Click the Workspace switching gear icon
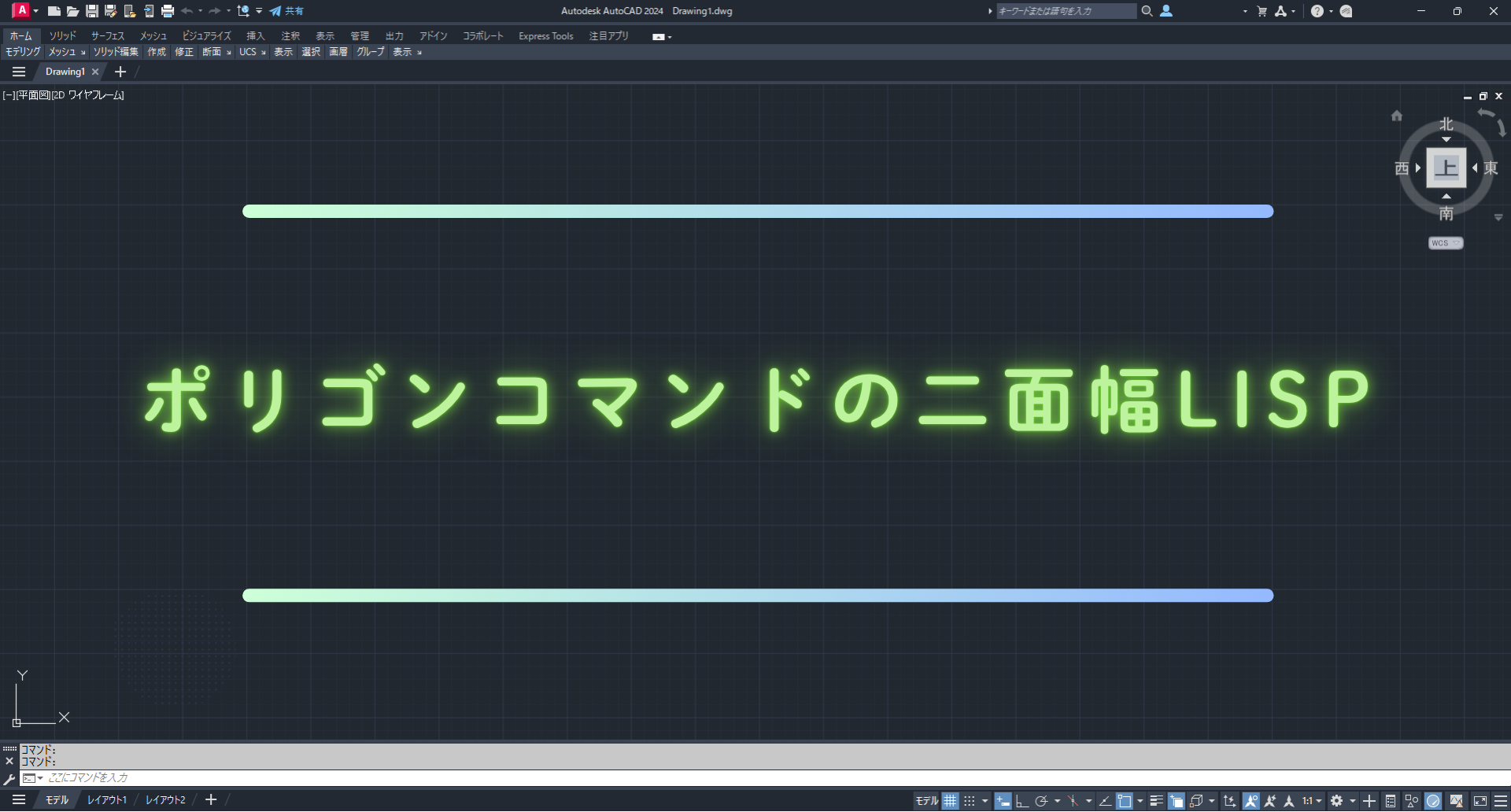The image size is (1511, 812). pos(1336,801)
